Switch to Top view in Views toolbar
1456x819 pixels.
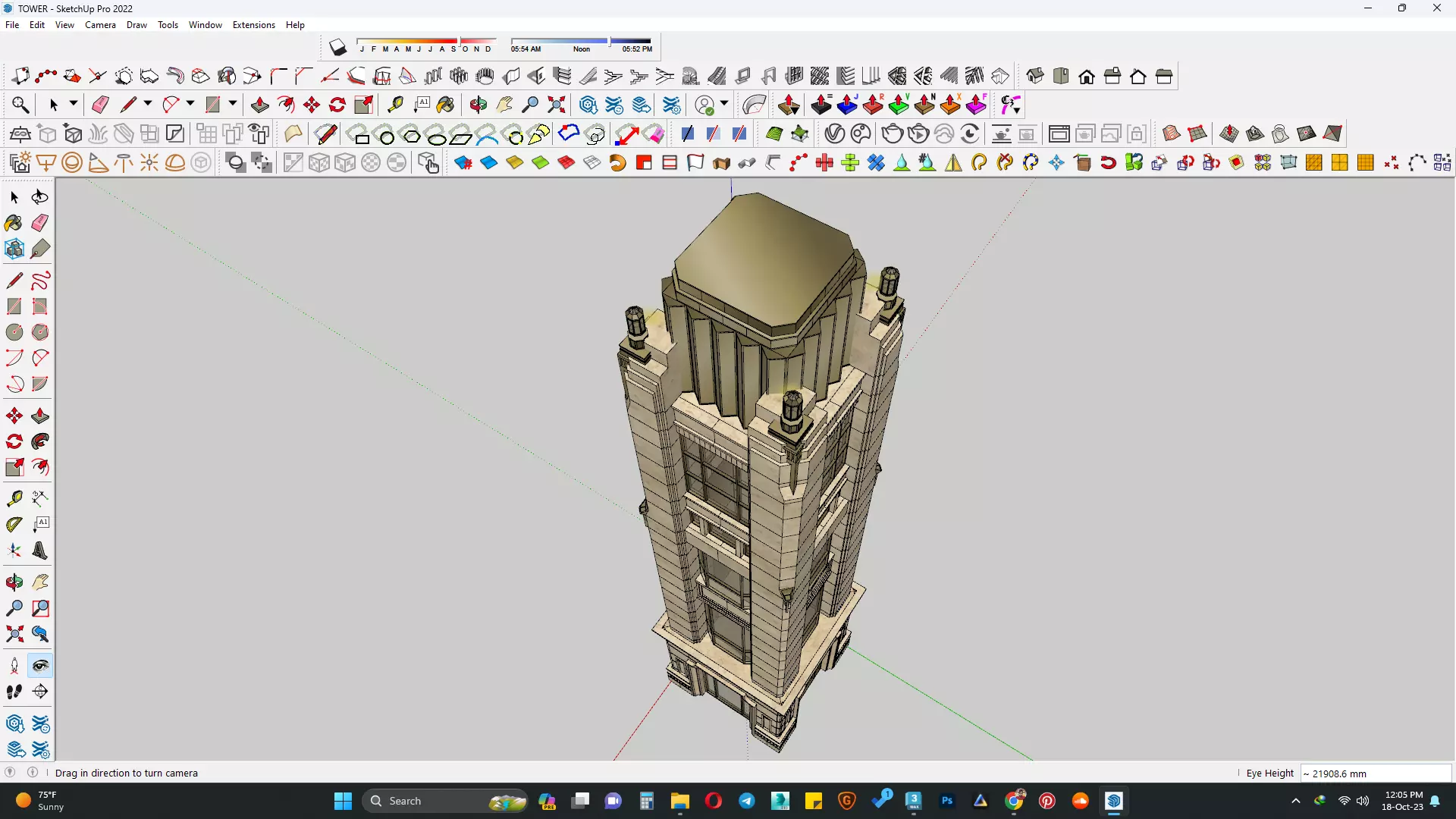tap(1061, 76)
